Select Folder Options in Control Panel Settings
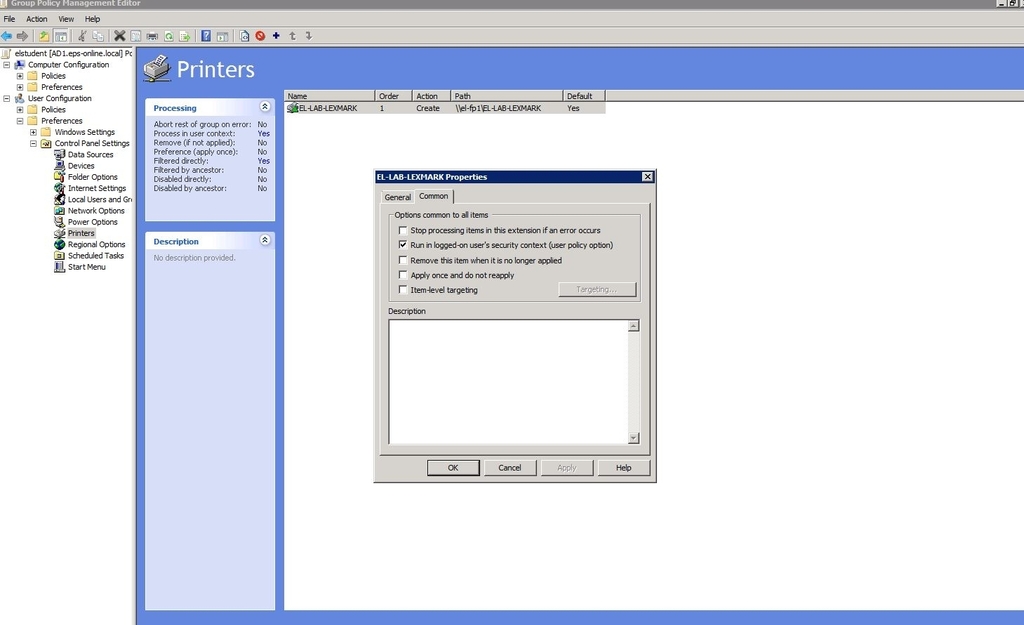 (x=57, y=177)
